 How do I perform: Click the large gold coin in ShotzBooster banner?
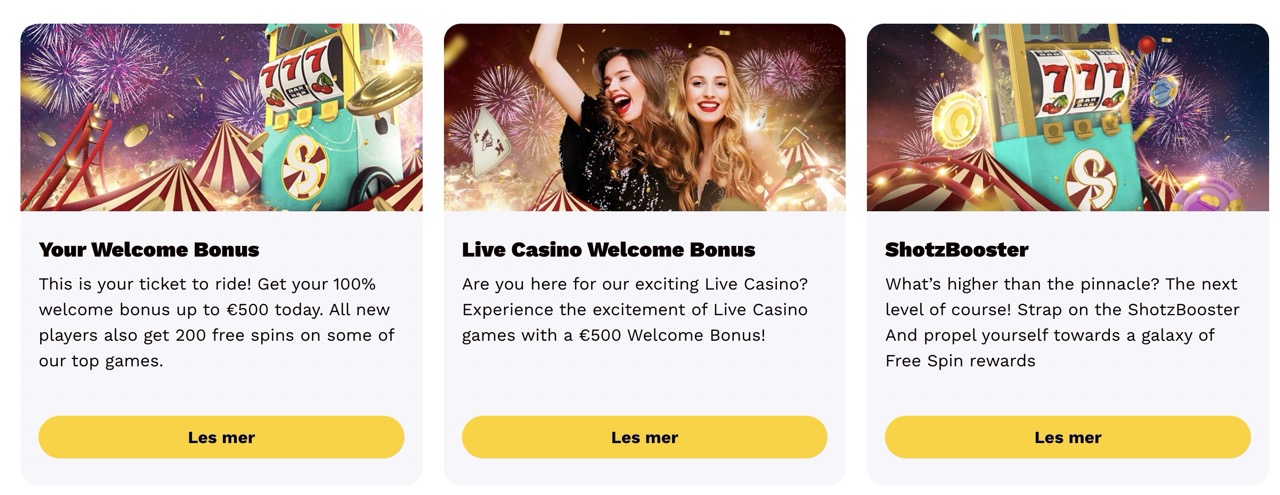(x=958, y=120)
